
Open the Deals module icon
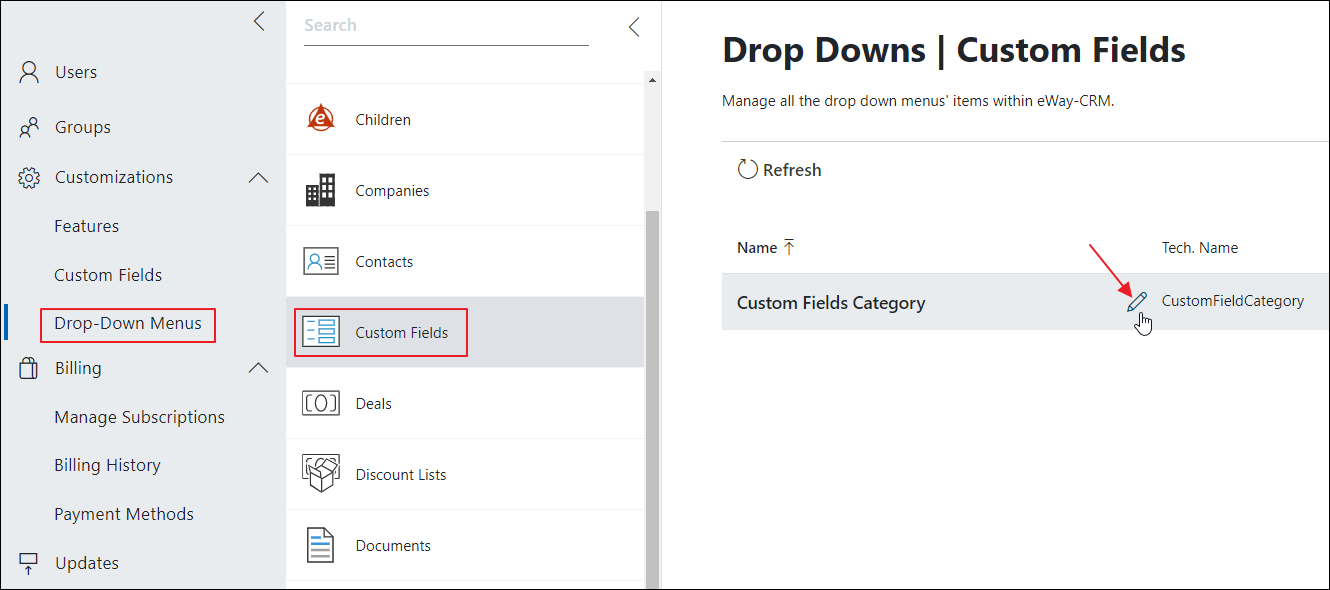pyautogui.click(x=320, y=403)
